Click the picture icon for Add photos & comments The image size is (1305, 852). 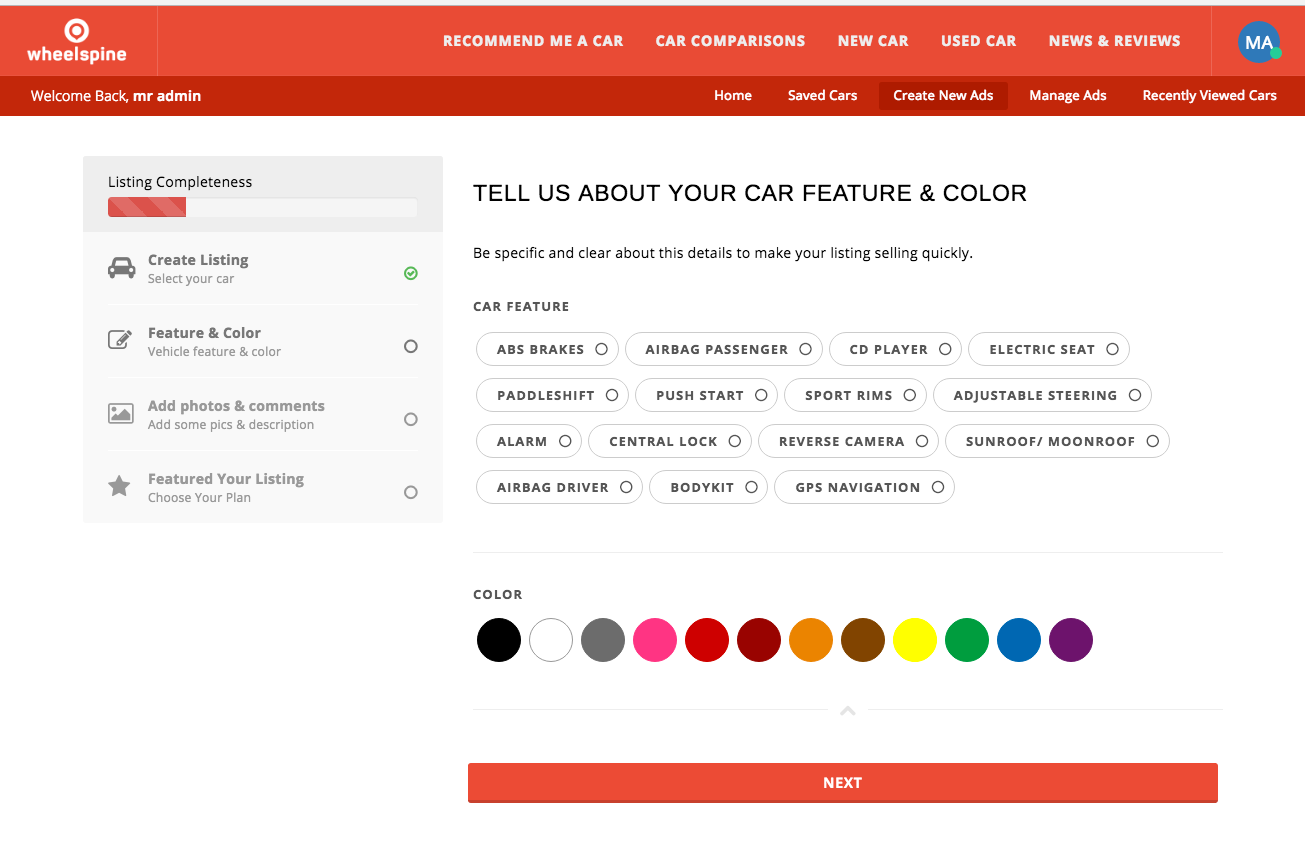(x=121, y=413)
